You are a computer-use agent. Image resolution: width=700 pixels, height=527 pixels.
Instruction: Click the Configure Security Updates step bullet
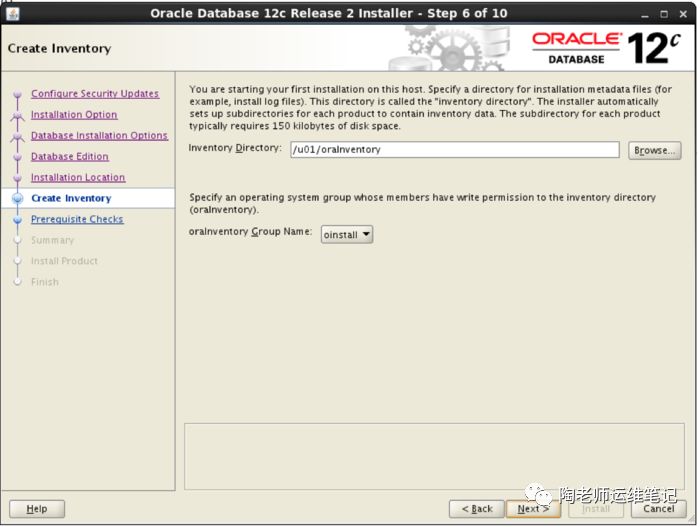click(17, 94)
